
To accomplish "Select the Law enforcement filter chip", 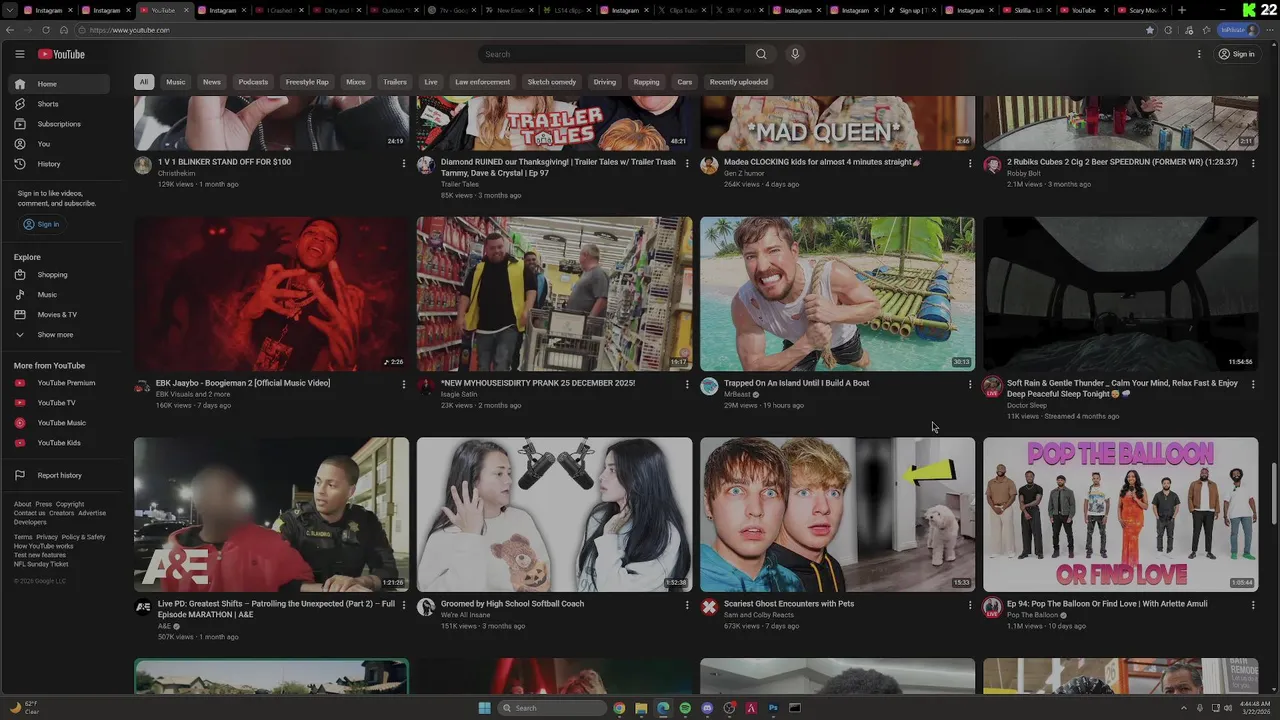I will coord(482,82).
